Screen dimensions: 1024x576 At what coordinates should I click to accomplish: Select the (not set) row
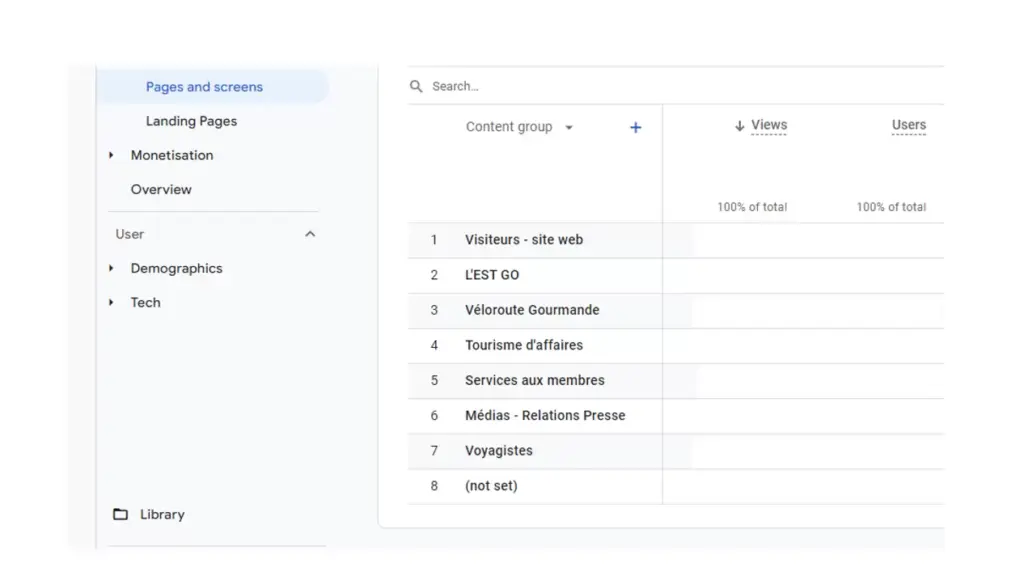(x=491, y=486)
